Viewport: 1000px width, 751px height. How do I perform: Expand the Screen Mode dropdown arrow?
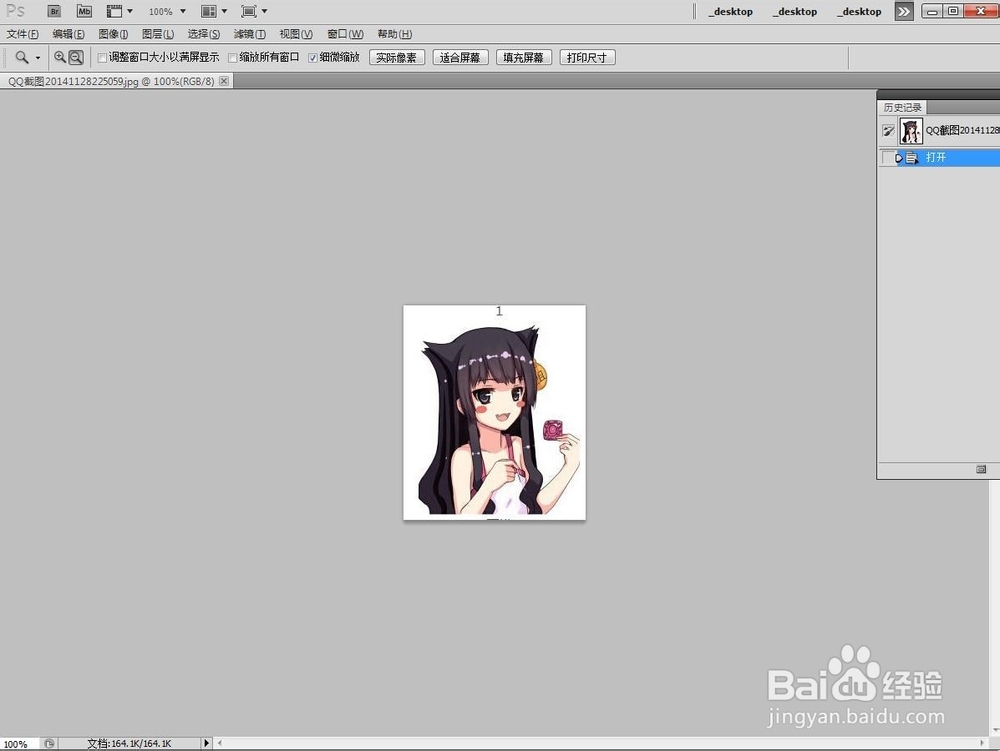click(264, 11)
